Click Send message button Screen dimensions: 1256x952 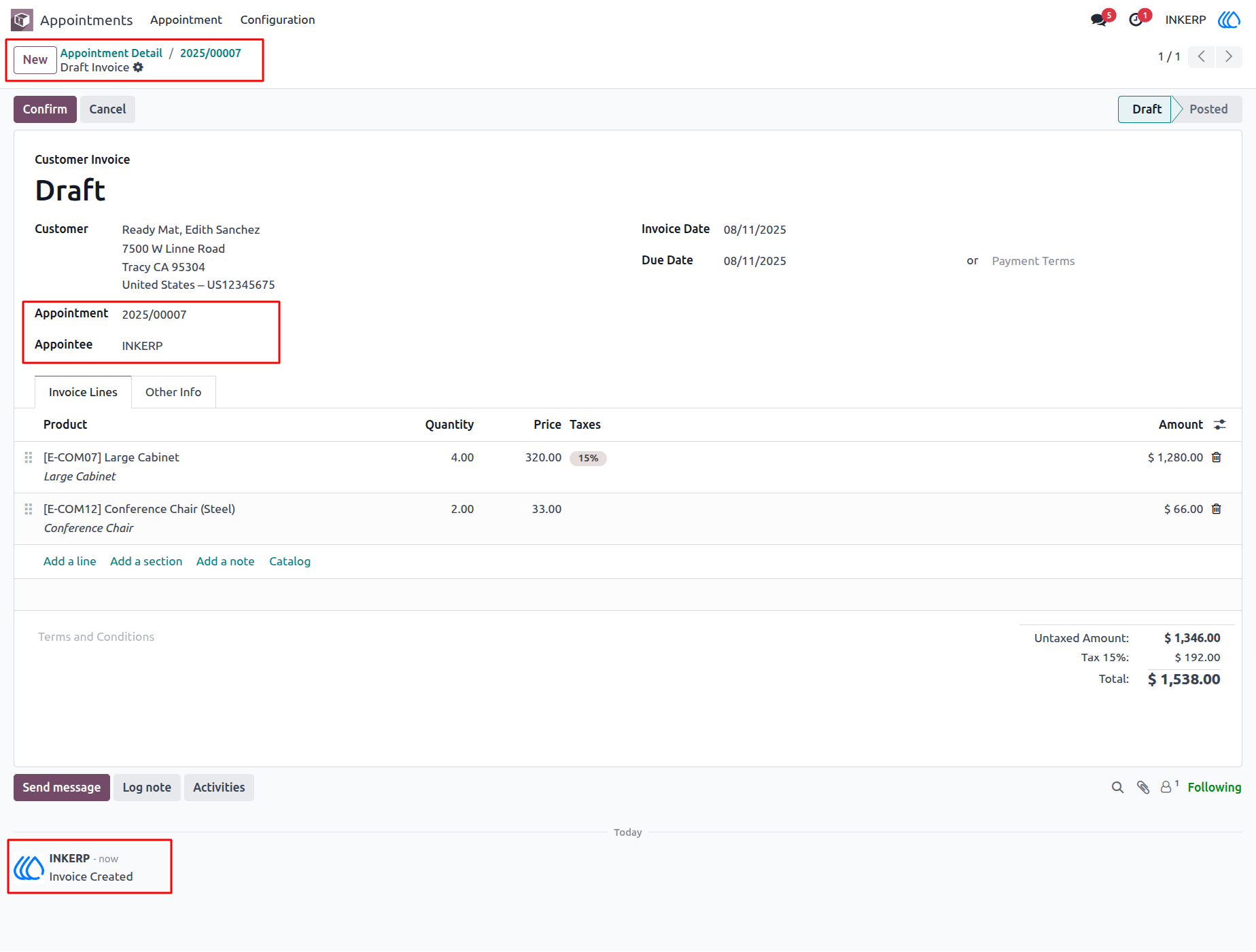coord(62,788)
